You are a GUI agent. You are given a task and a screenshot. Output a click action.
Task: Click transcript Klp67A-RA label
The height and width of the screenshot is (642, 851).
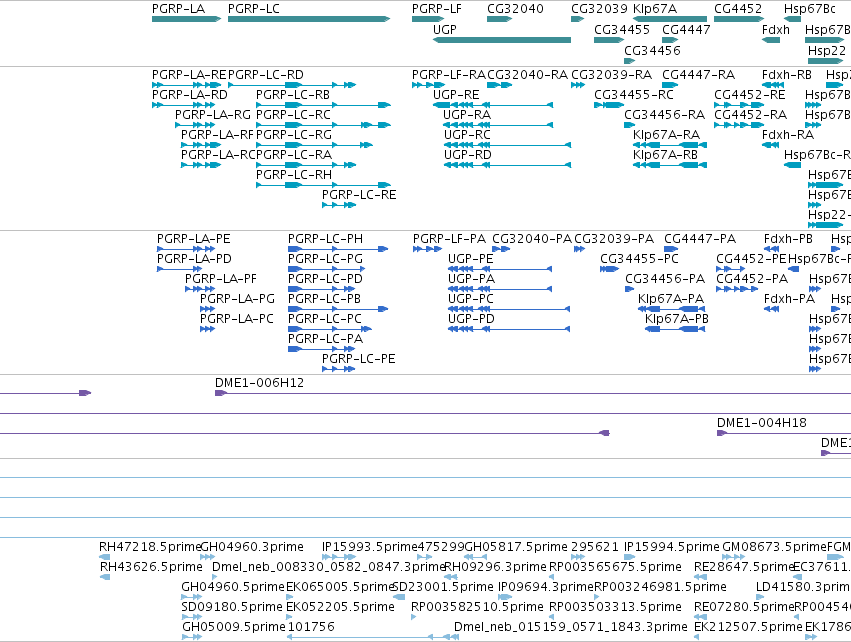point(666,134)
